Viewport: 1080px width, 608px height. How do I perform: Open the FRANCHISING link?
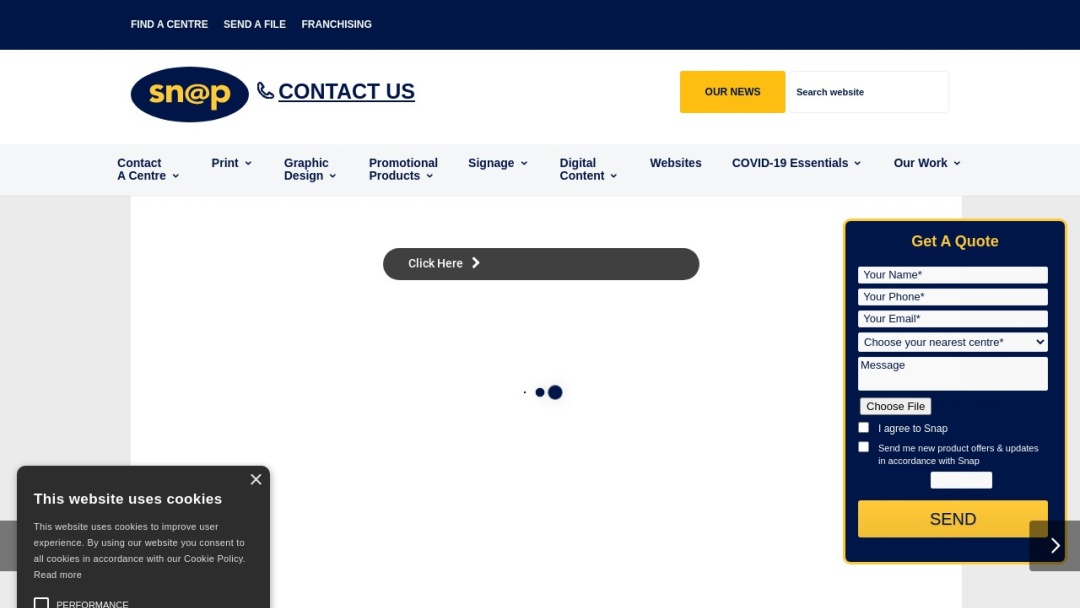click(336, 24)
